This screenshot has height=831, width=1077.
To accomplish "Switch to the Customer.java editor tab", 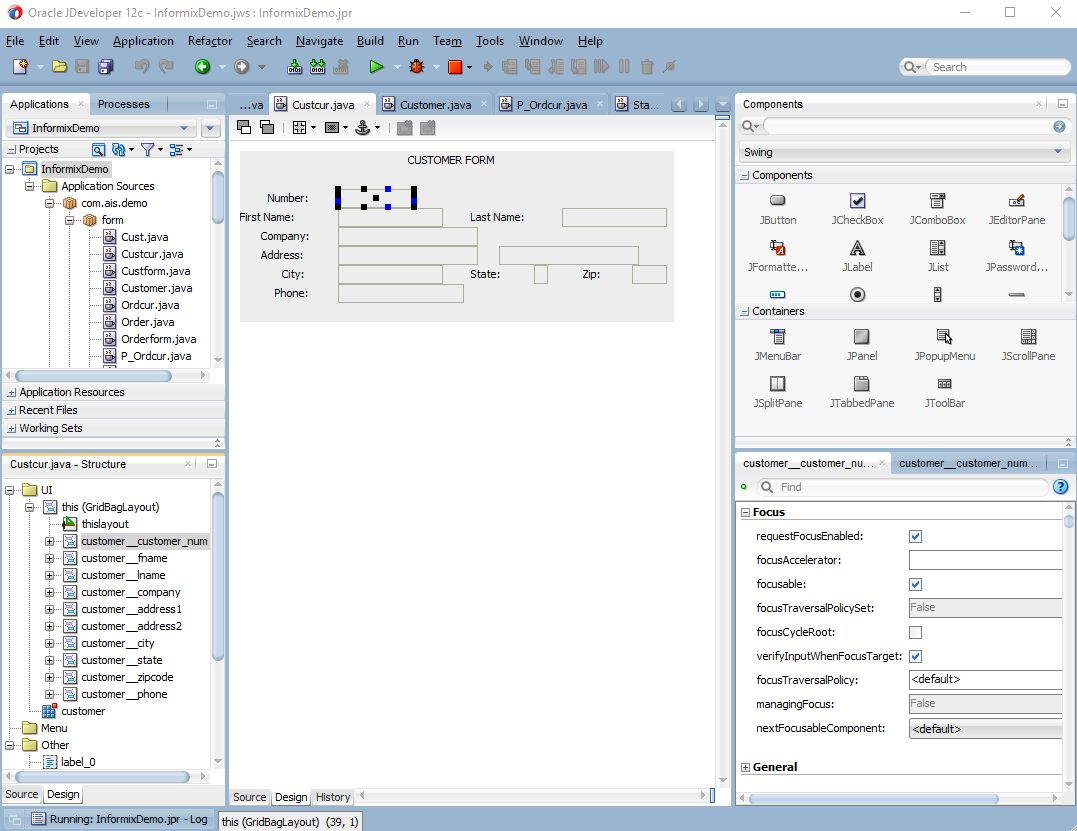I will [435, 105].
